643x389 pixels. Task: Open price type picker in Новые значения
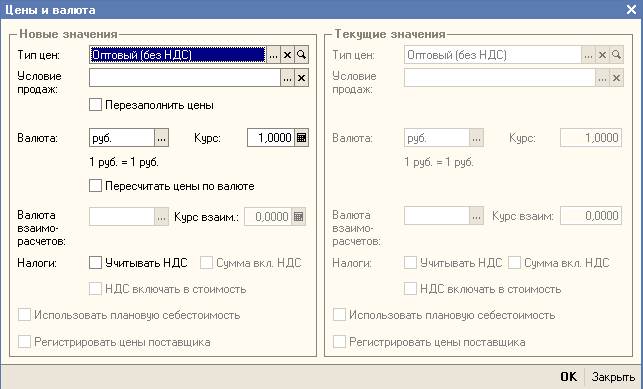274,55
